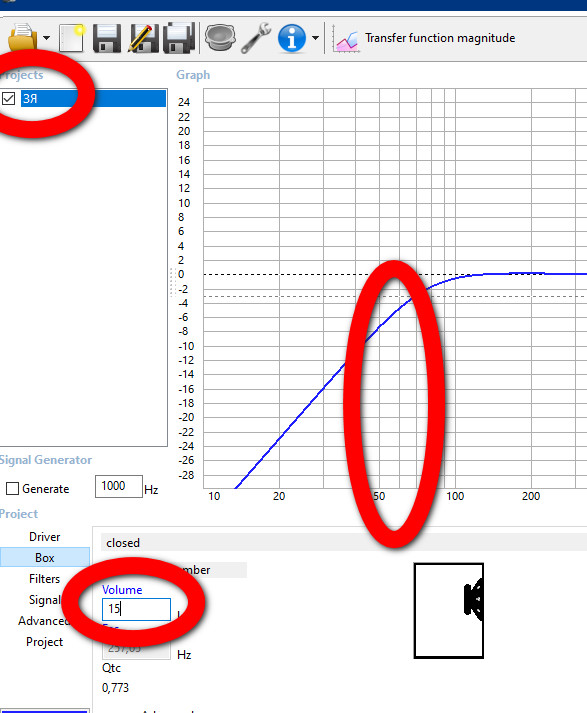Image resolution: width=587 pixels, height=713 pixels.
Task: Click the save-as floppy with pencil icon
Action: pos(144,38)
